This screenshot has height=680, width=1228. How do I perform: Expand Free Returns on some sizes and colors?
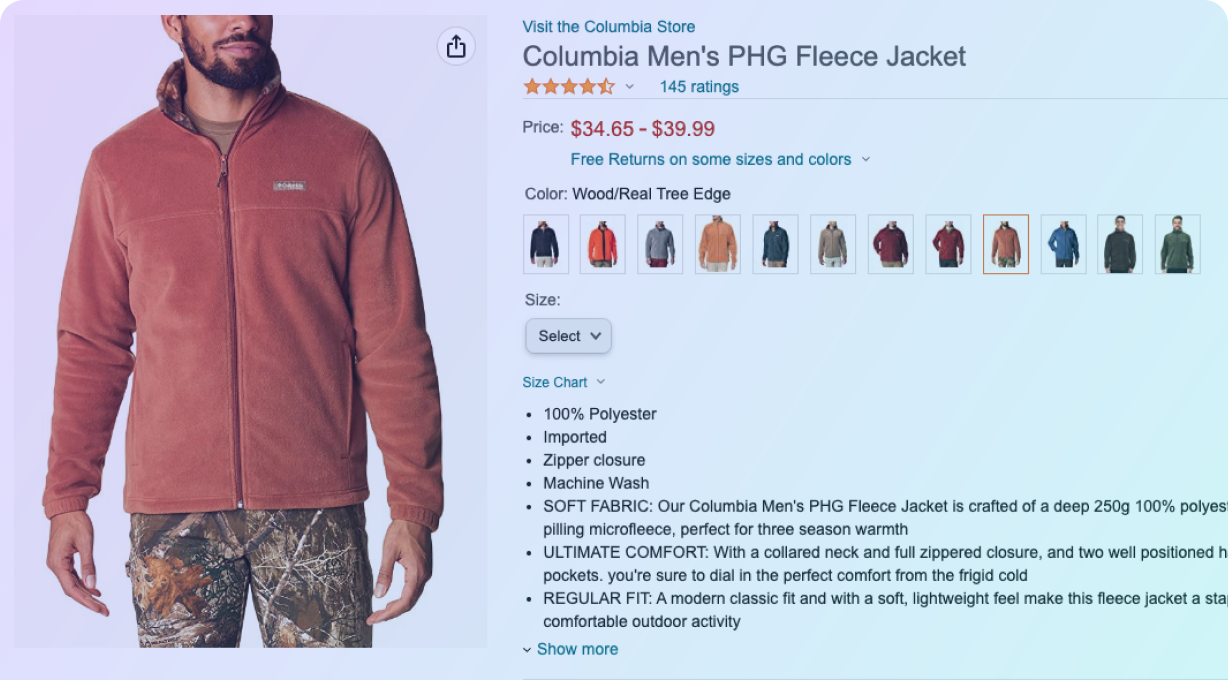coord(720,159)
